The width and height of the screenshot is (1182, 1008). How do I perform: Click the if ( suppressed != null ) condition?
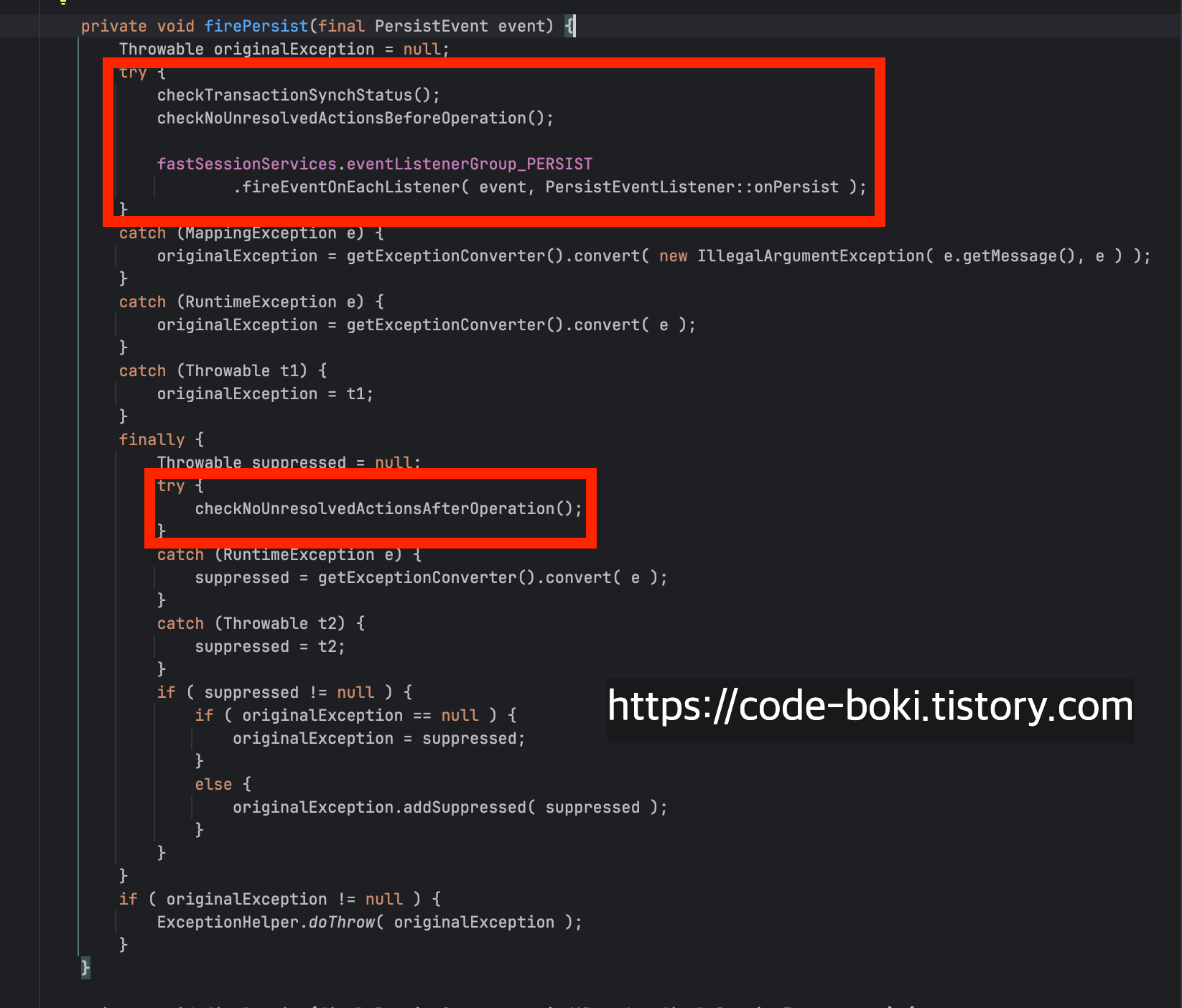[284, 692]
